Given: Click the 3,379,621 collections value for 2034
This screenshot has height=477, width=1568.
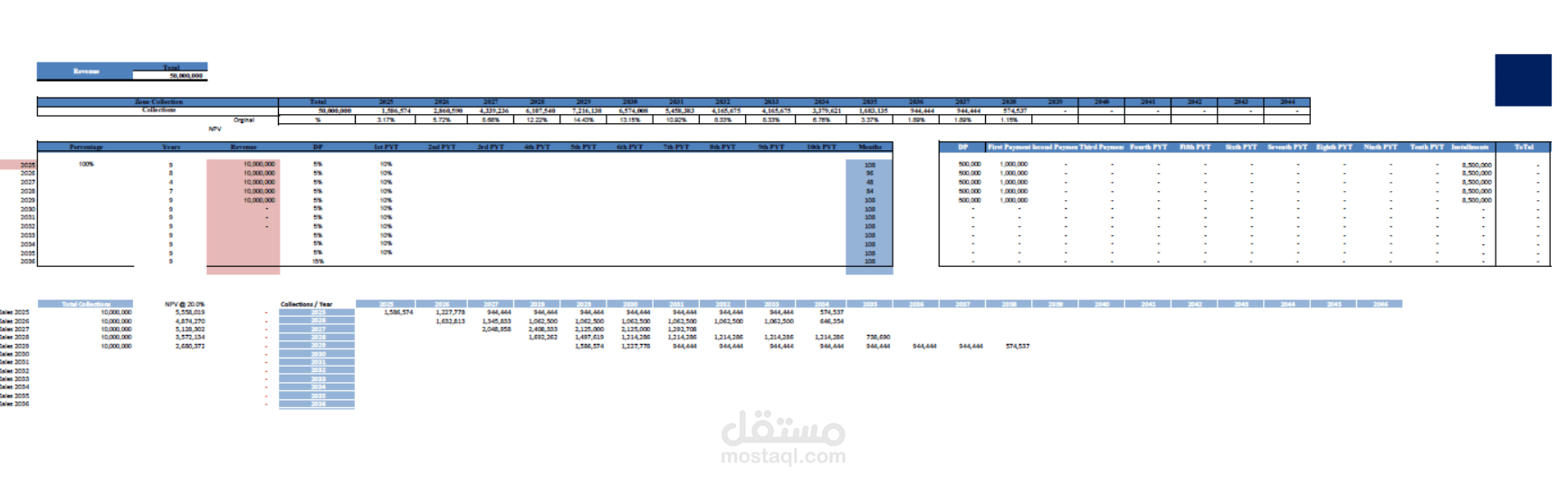Looking at the screenshot, I should 826,110.
